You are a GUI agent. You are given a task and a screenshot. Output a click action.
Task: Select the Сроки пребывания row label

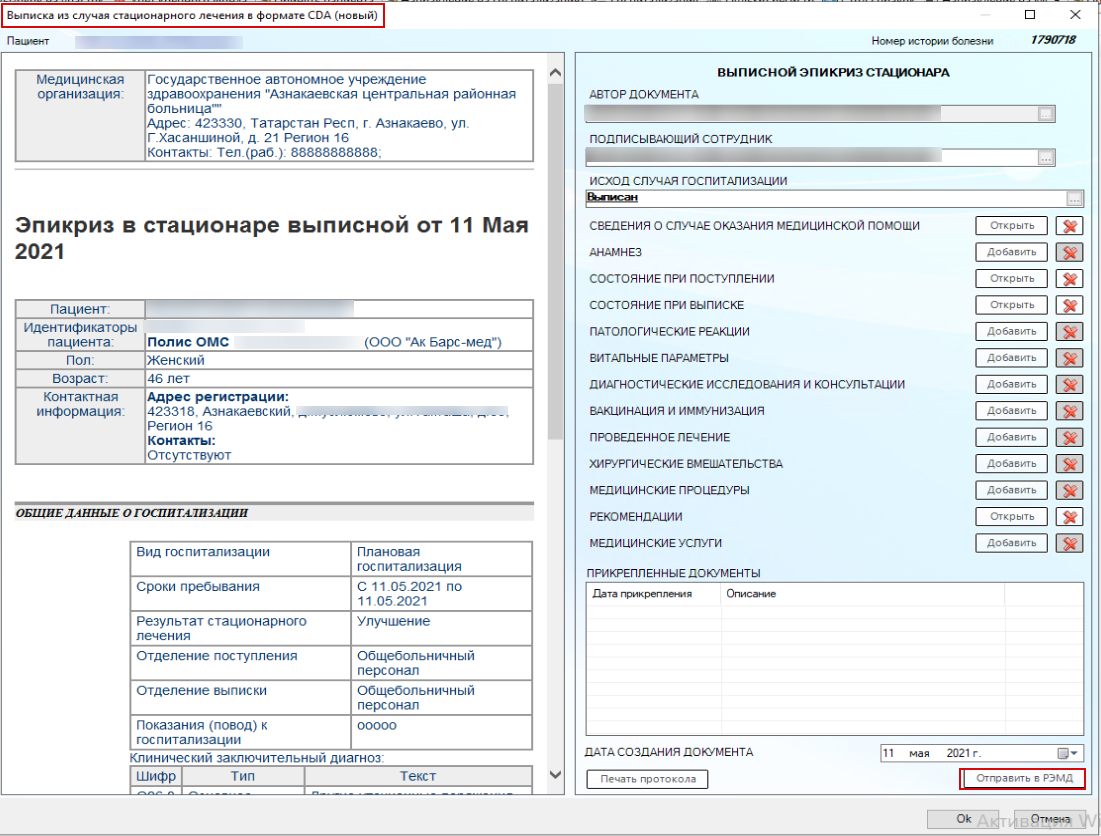(198, 586)
